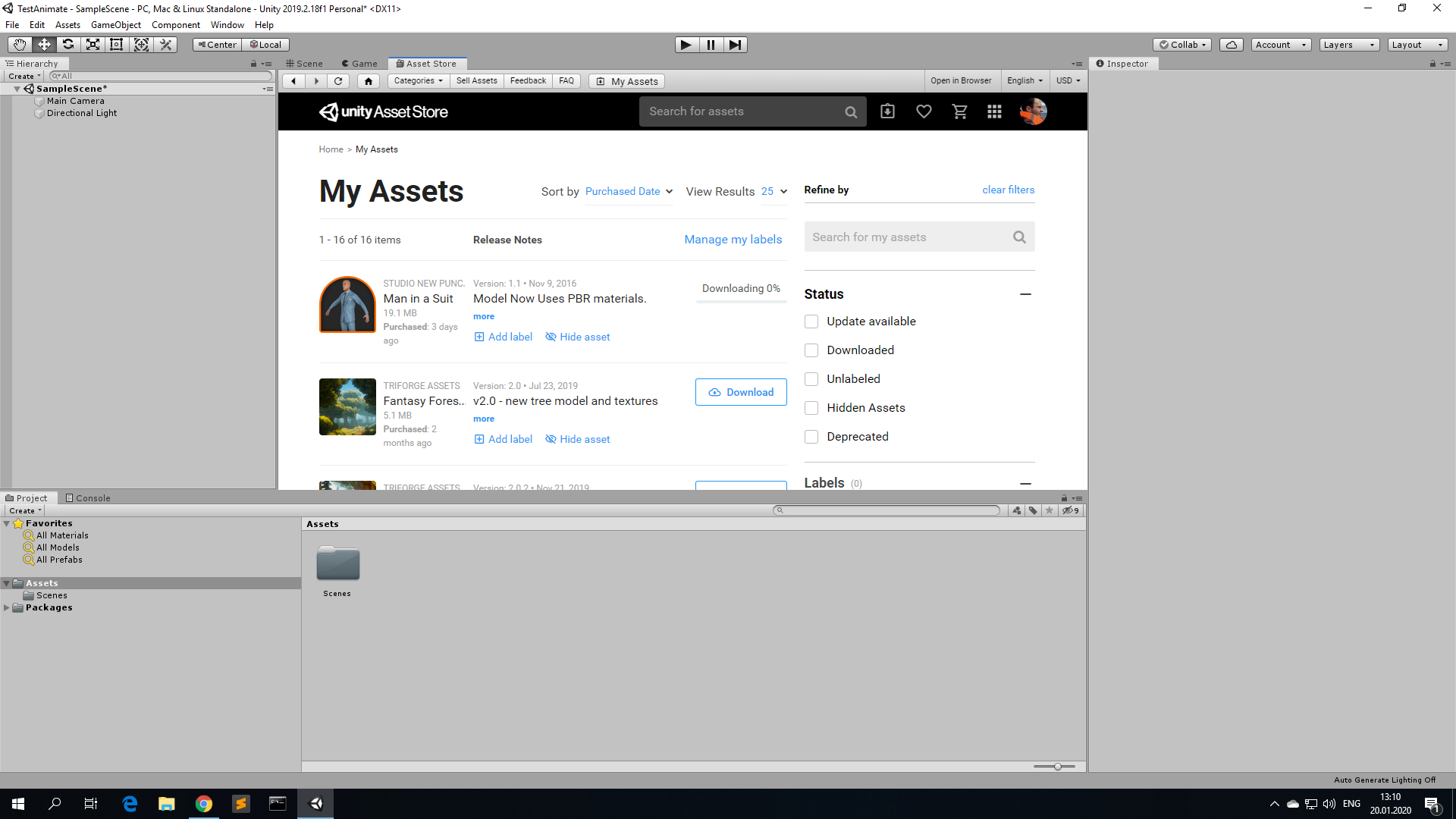
Task: Open the English language dropdown
Action: (x=1025, y=81)
